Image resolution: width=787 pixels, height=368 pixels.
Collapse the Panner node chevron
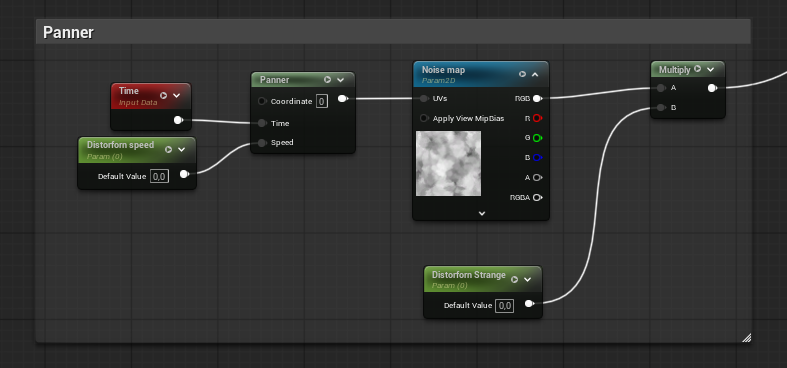340,79
